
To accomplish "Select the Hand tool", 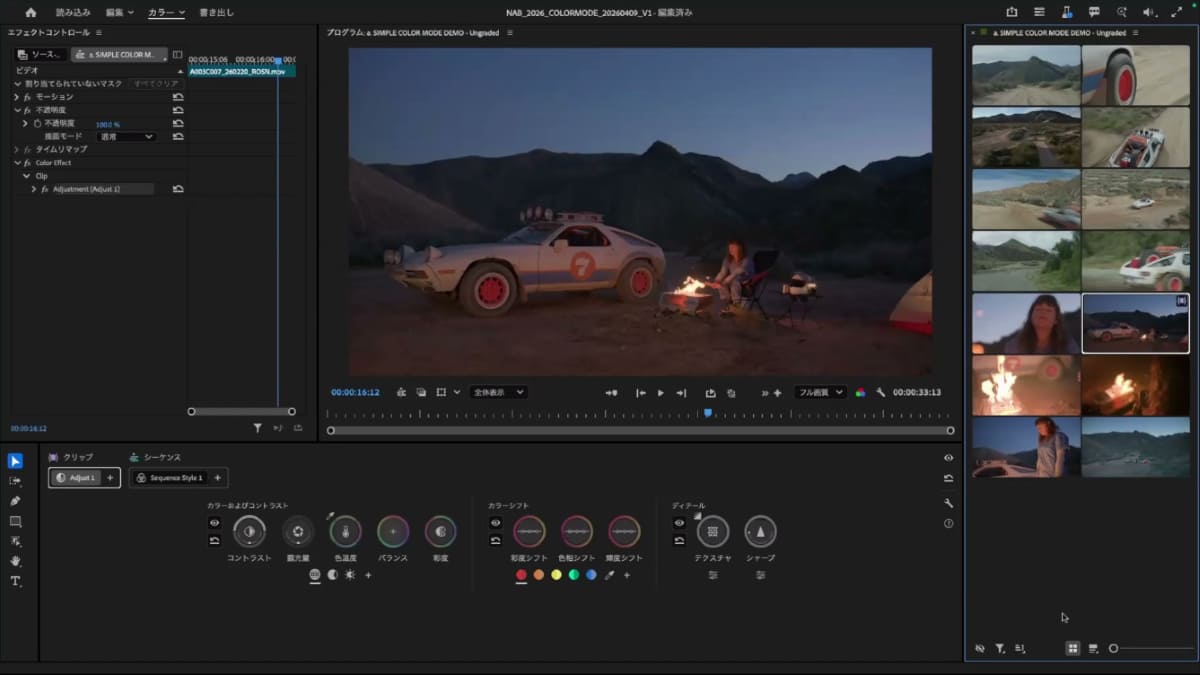I will [15, 561].
